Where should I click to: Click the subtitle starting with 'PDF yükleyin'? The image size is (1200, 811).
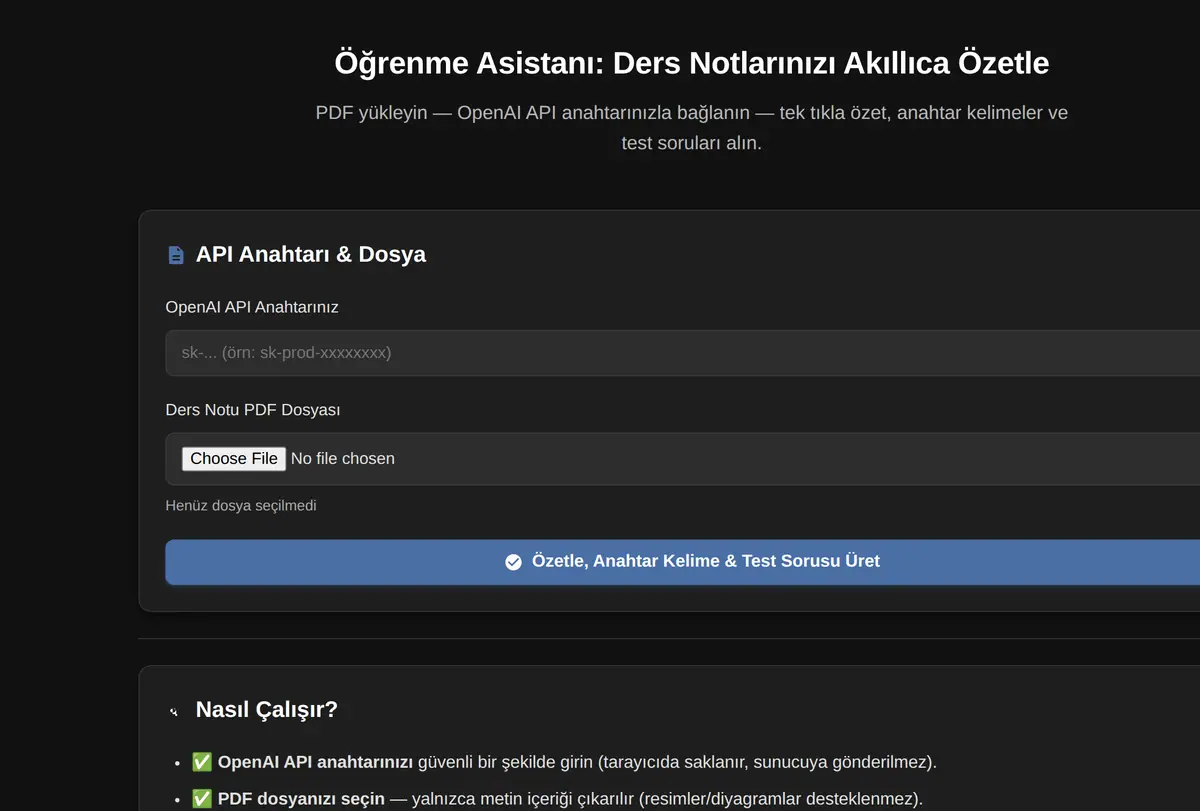point(692,127)
